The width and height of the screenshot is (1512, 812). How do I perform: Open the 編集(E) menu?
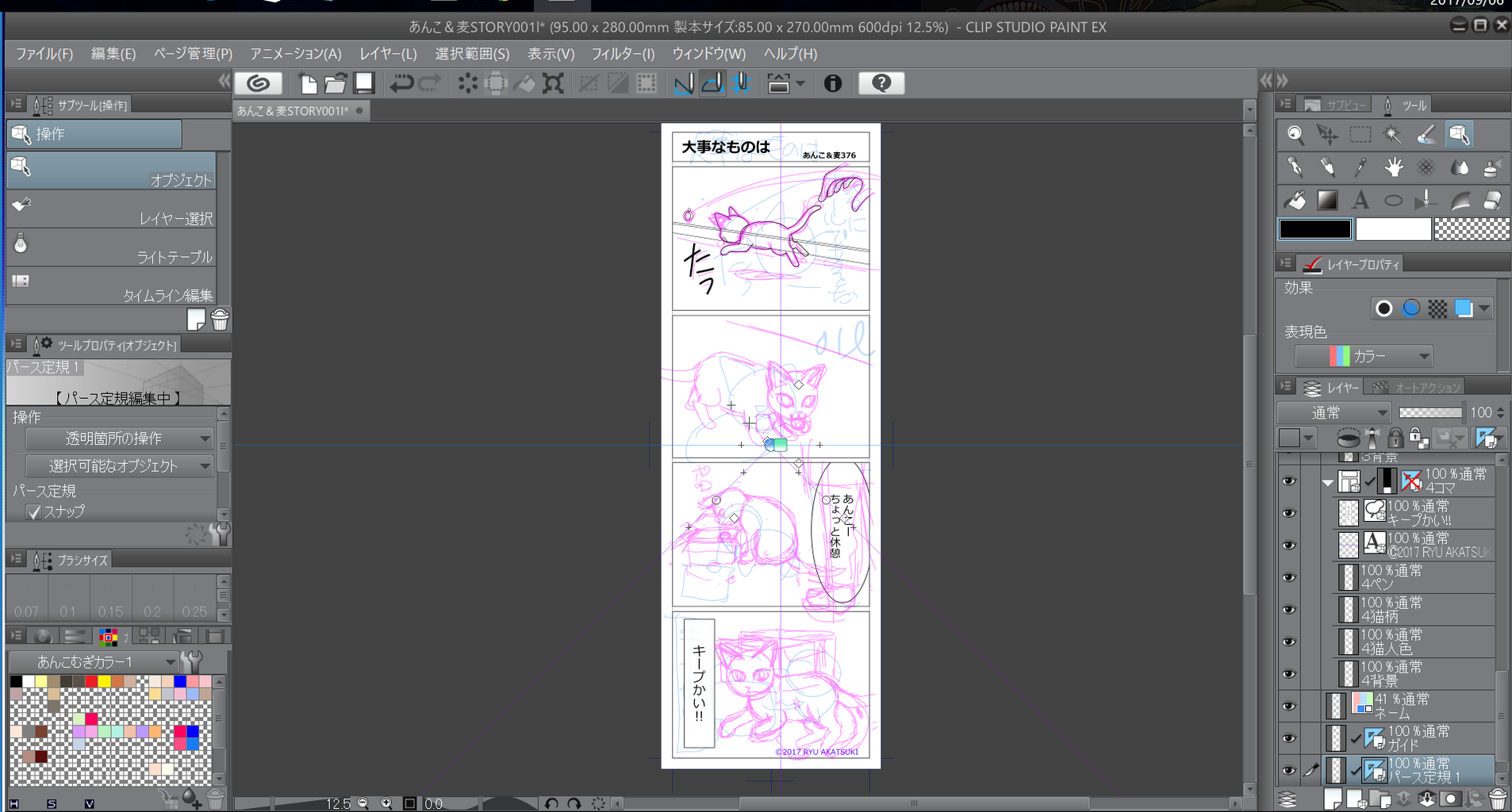(113, 54)
